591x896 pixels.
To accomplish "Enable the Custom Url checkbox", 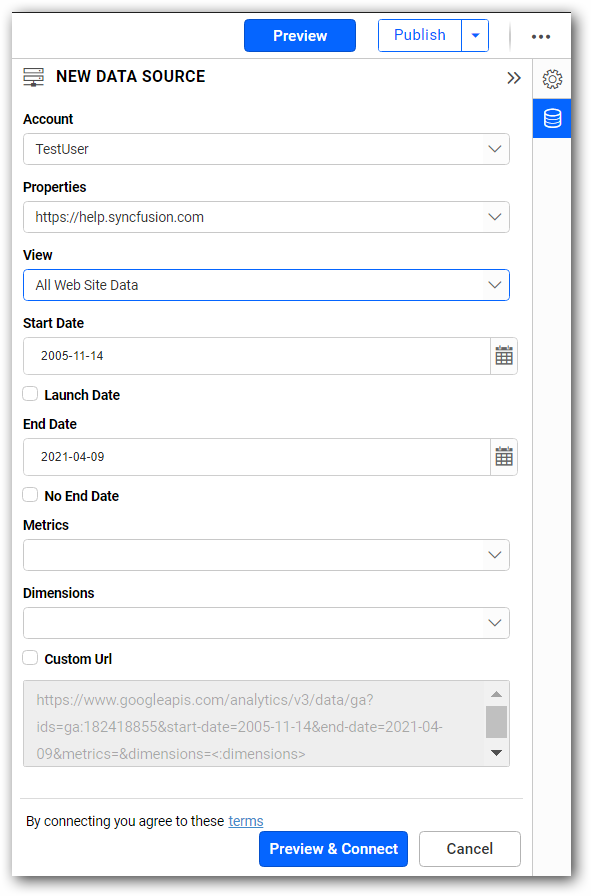I will tap(29, 658).
